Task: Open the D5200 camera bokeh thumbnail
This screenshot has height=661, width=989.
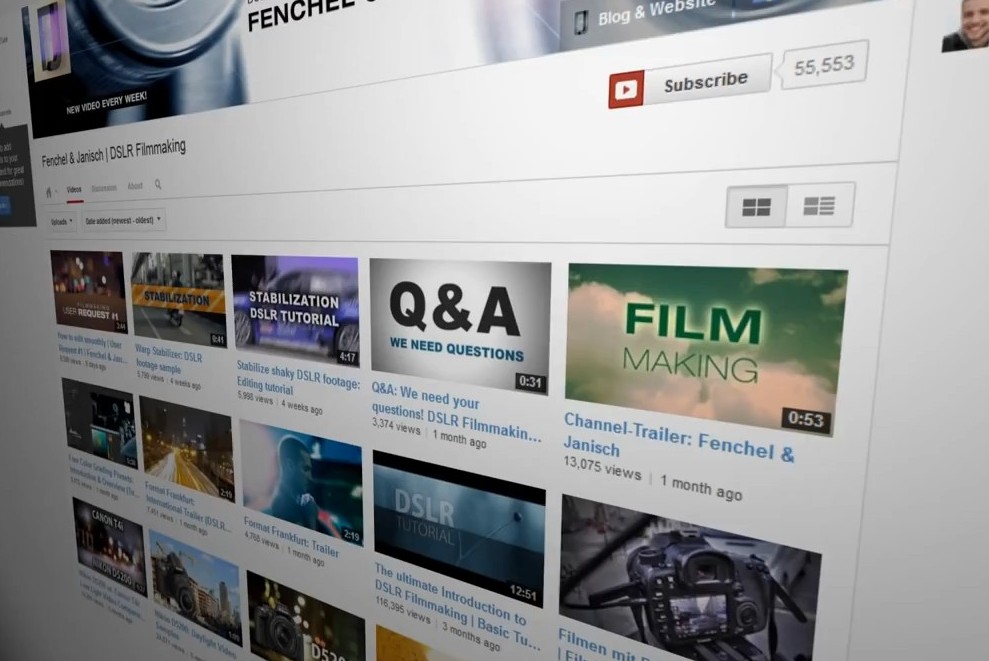Action: point(306,618)
